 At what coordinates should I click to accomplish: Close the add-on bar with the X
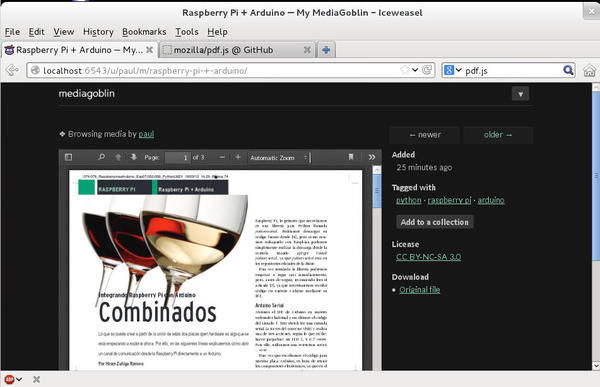[36, 379]
